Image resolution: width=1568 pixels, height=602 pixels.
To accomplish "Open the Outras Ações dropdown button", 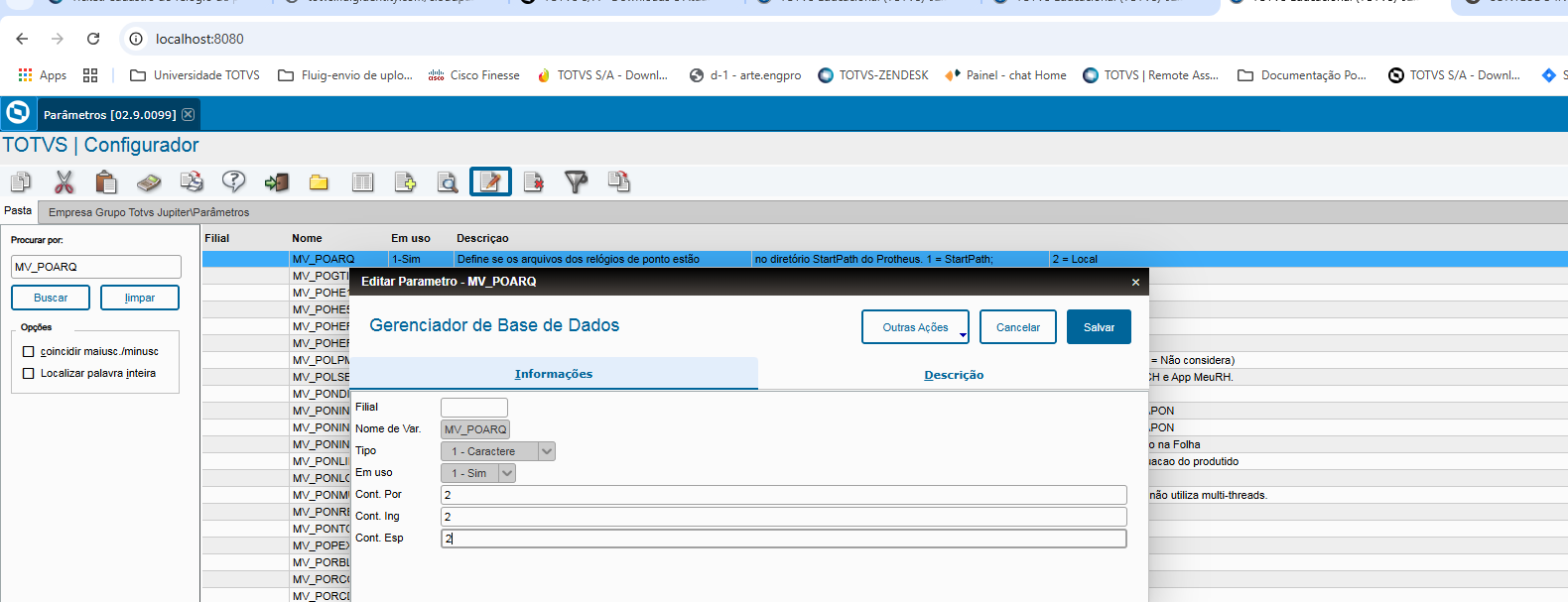I will (915, 327).
